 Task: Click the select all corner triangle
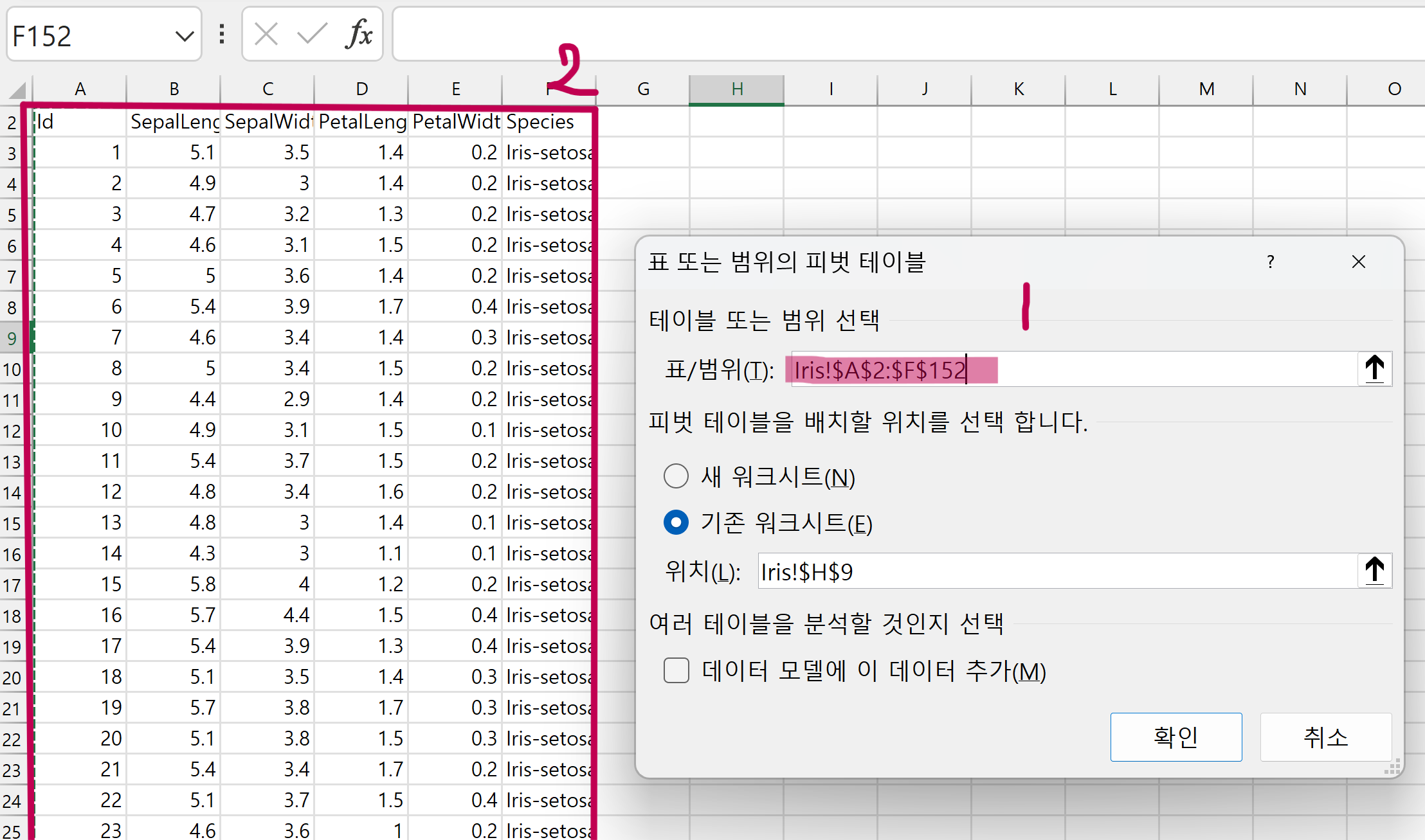point(17,89)
